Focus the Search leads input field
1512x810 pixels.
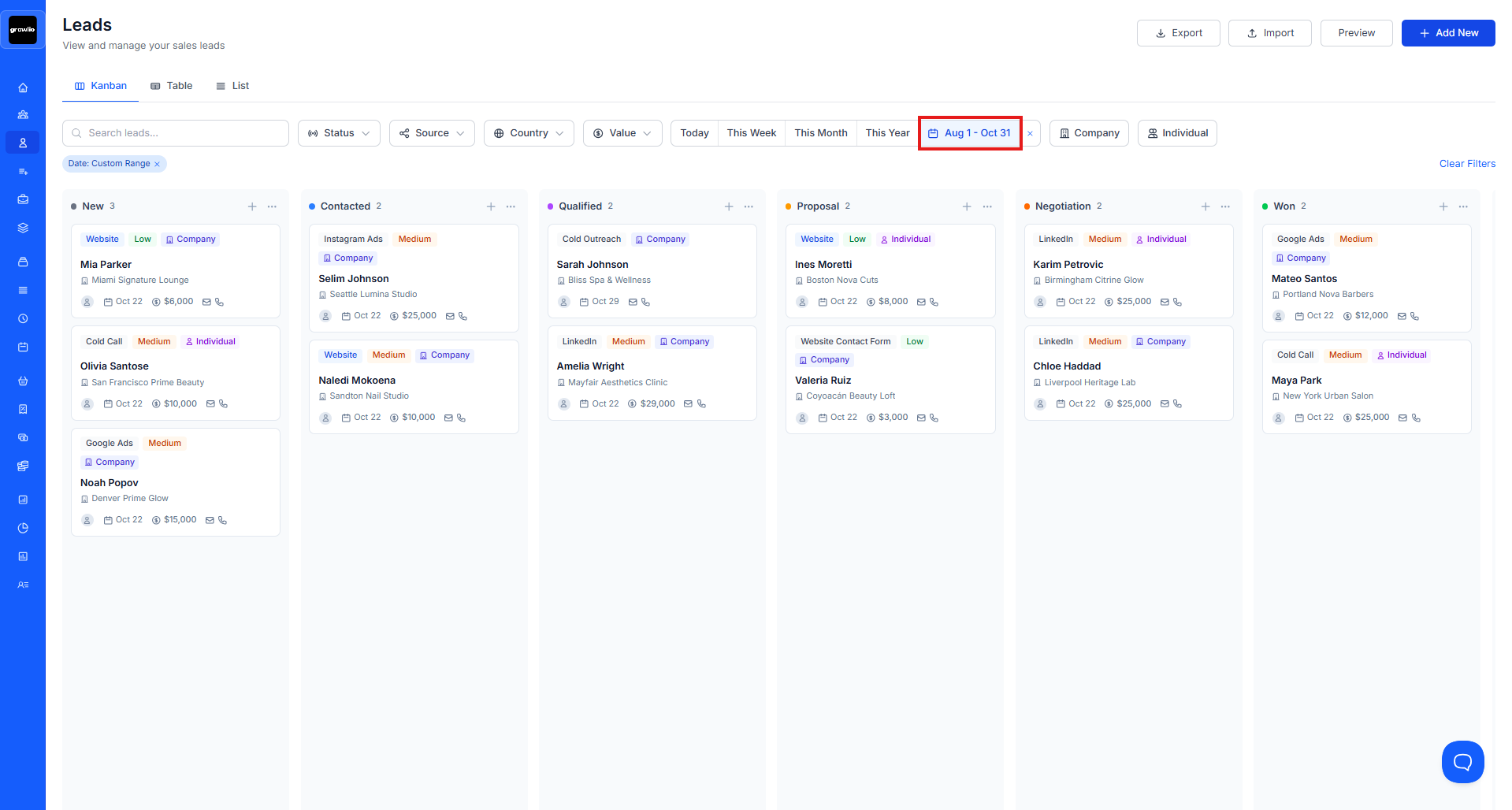coord(176,133)
